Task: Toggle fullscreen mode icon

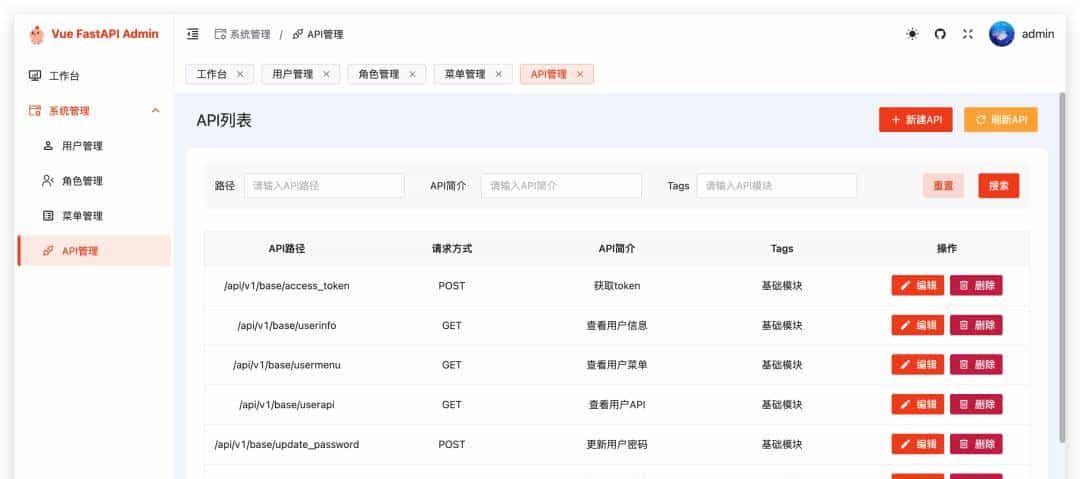Action: [x=968, y=34]
